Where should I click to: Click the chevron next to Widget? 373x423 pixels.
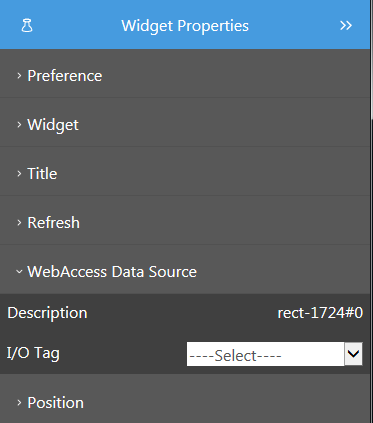tap(19, 125)
